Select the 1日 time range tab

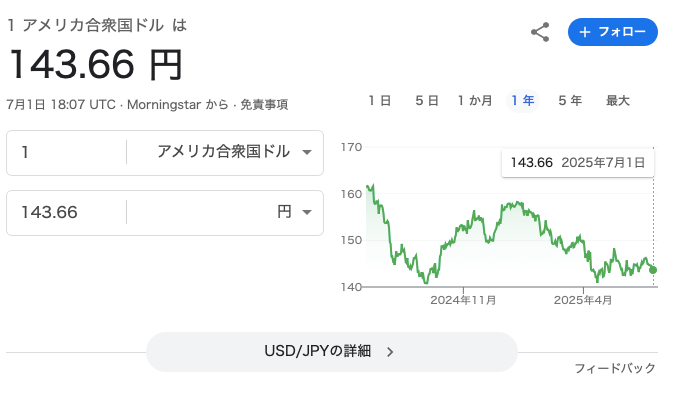pyautogui.click(x=379, y=101)
